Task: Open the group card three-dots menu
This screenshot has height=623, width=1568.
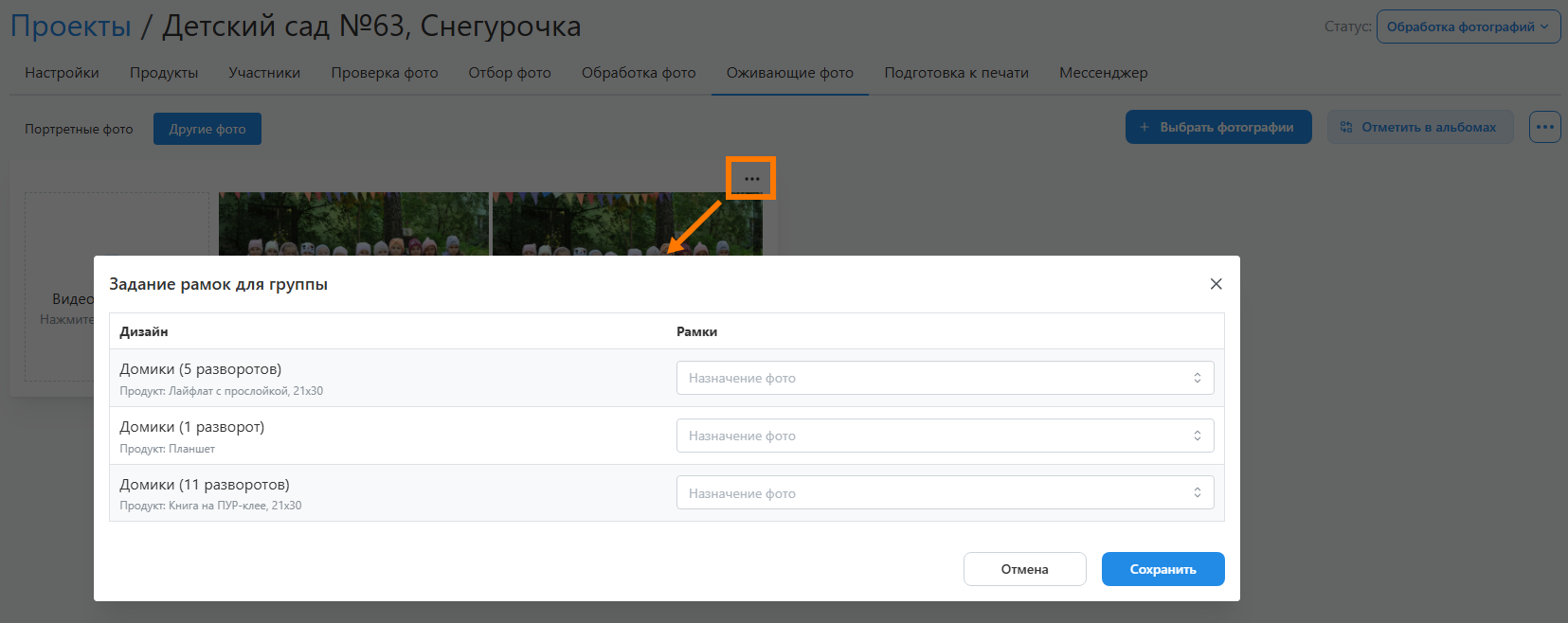Action: coord(751,179)
